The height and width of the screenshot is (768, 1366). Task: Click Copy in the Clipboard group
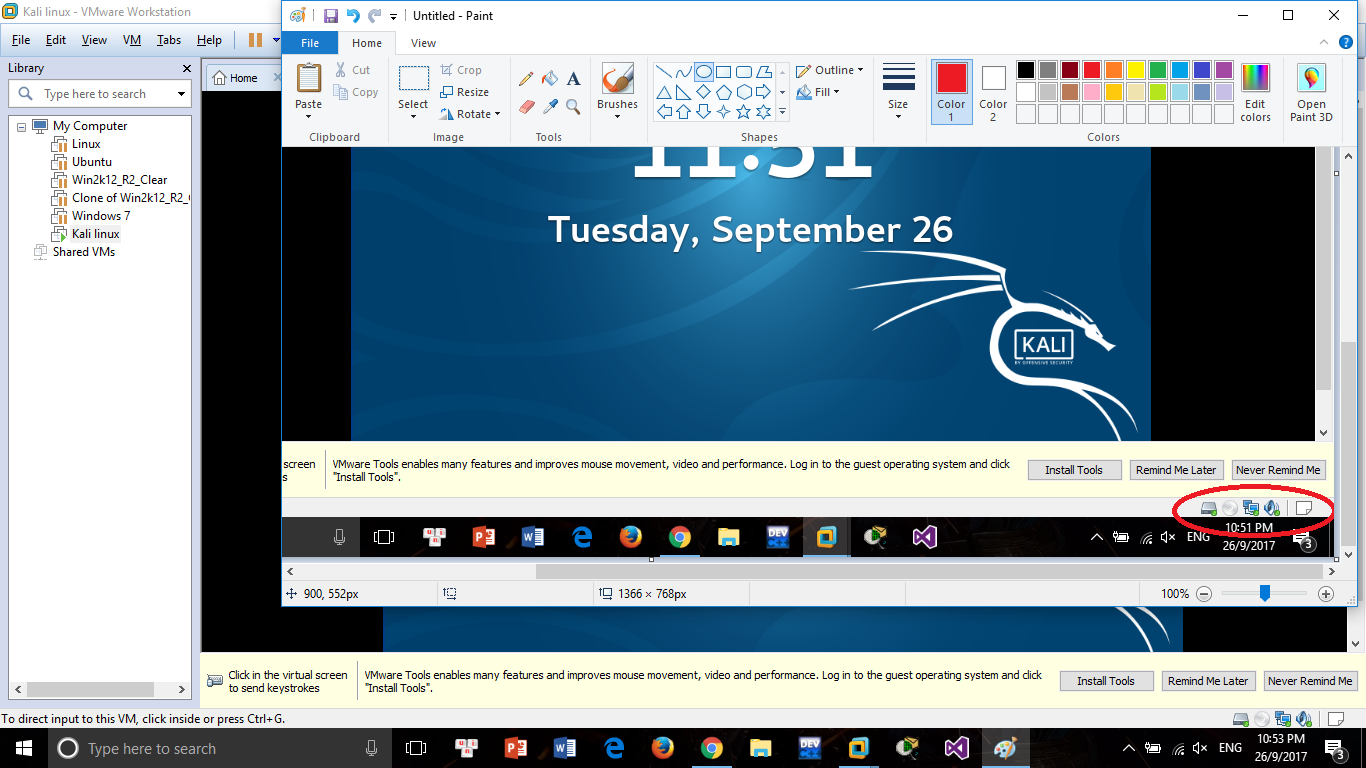pyautogui.click(x=356, y=92)
